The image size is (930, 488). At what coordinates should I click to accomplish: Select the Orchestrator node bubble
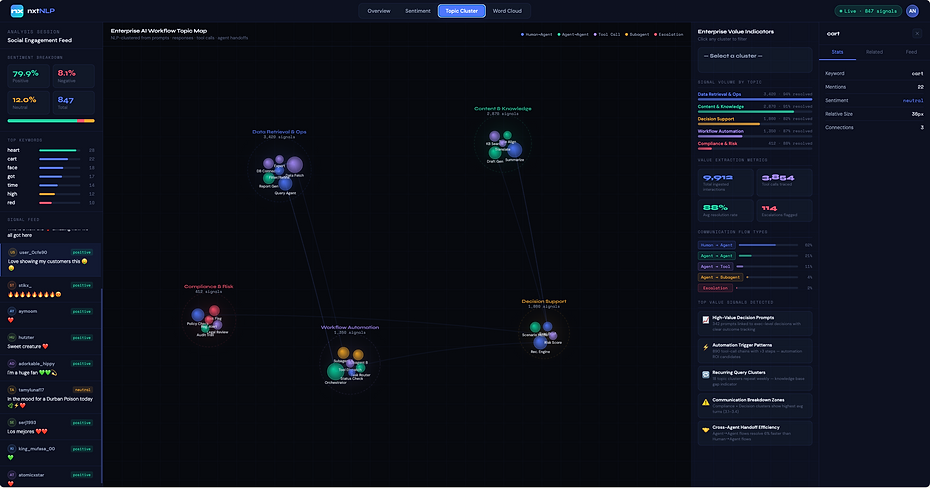[x=336, y=372]
